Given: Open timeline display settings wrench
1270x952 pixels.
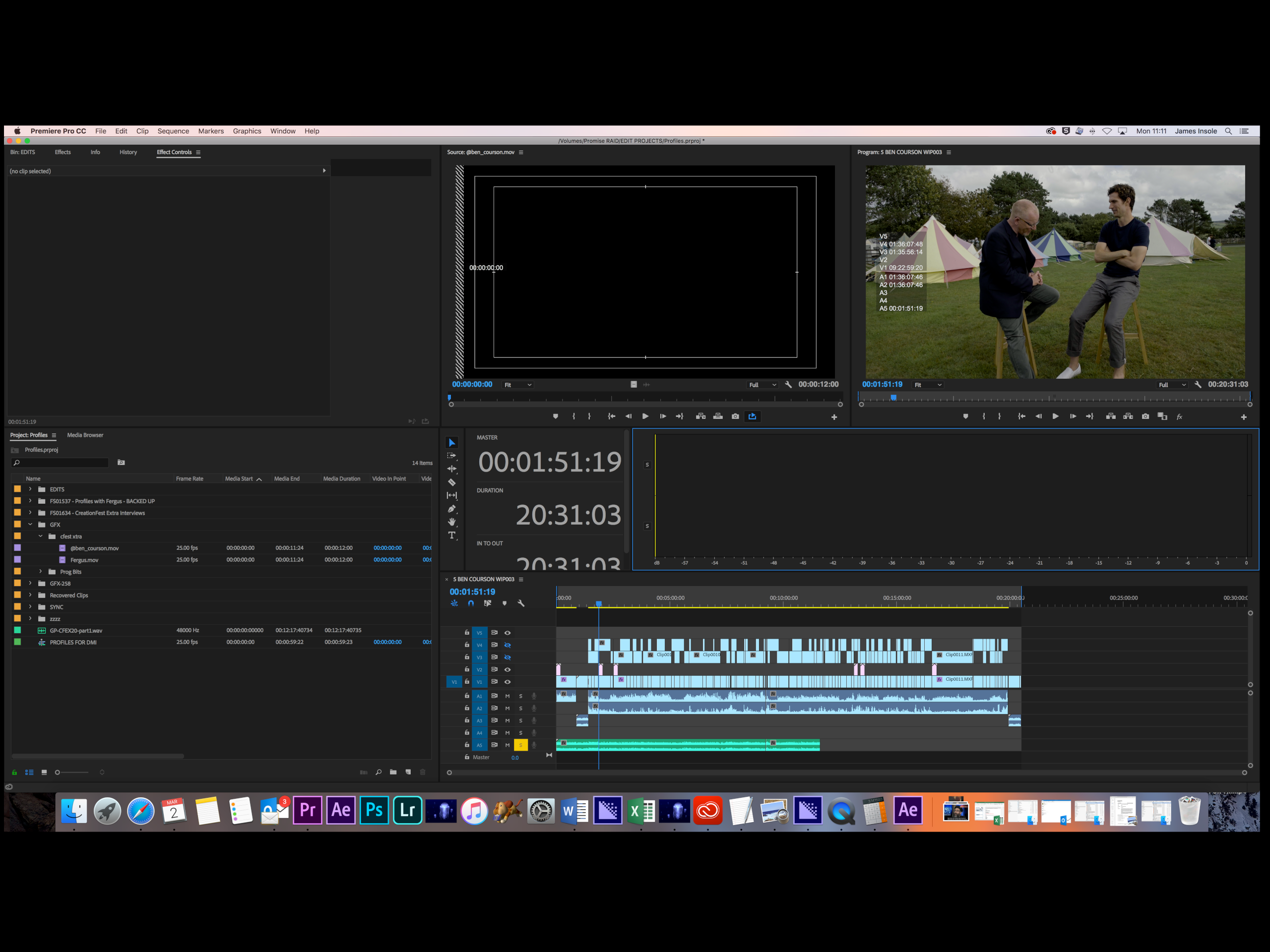Looking at the screenshot, I should pyautogui.click(x=521, y=603).
